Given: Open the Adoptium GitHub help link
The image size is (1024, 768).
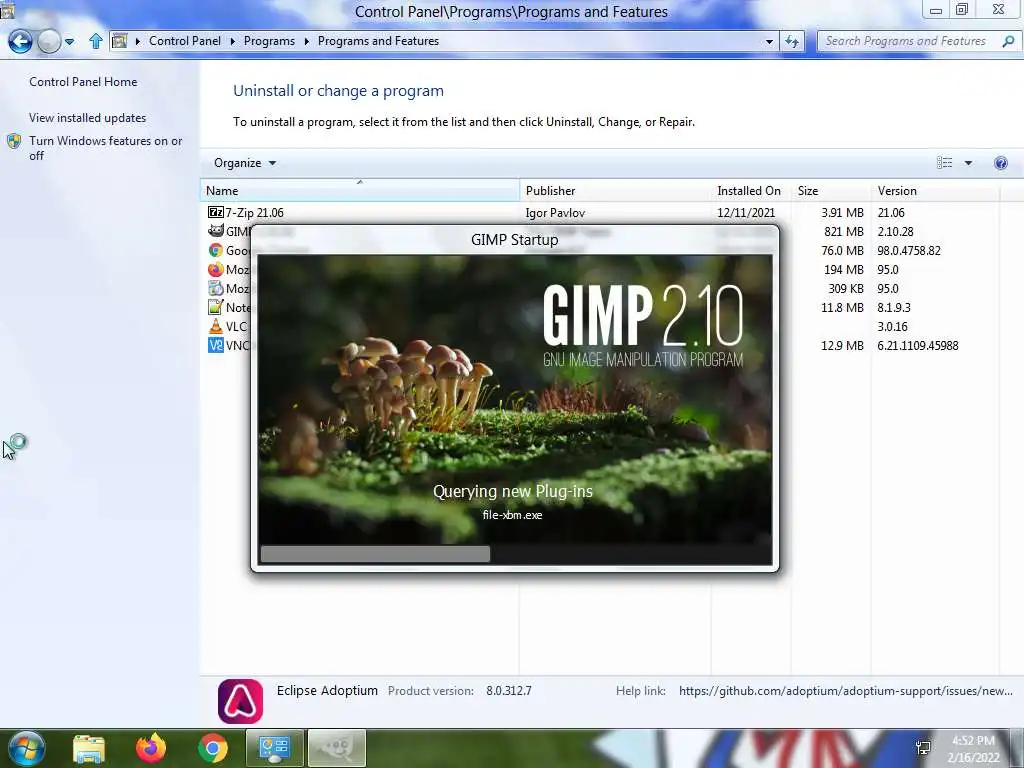Looking at the screenshot, I should coord(846,690).
